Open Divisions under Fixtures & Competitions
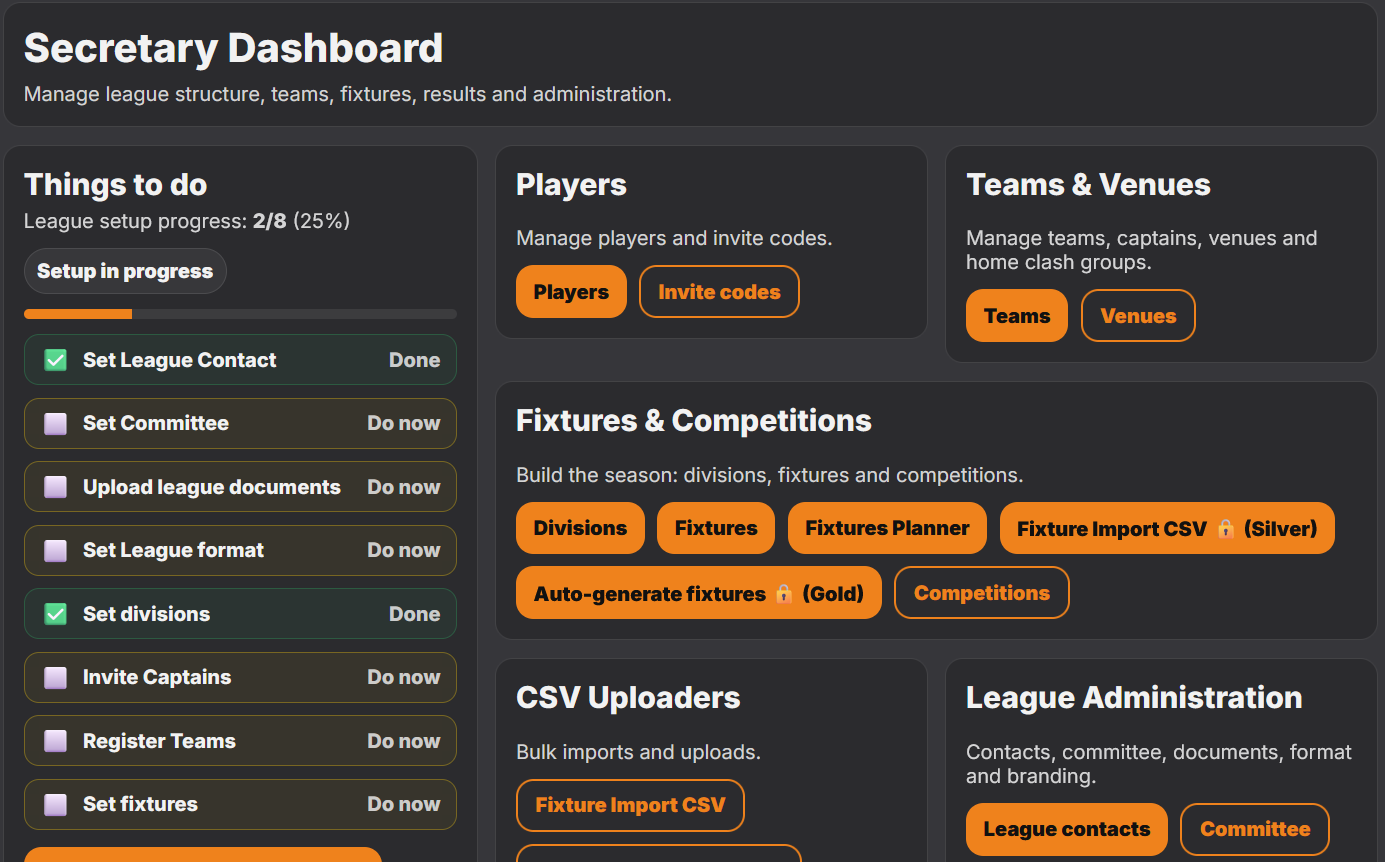This screenshot has height=862, width=1385. (x=580, y=528)
